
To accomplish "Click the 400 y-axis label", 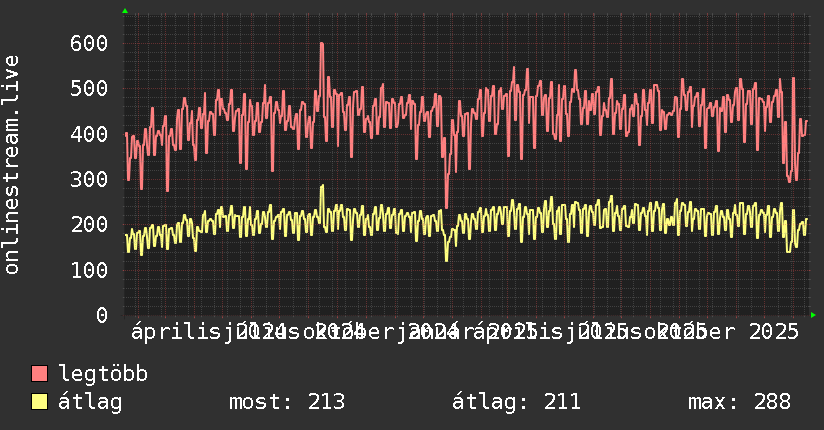I will 89,134.
